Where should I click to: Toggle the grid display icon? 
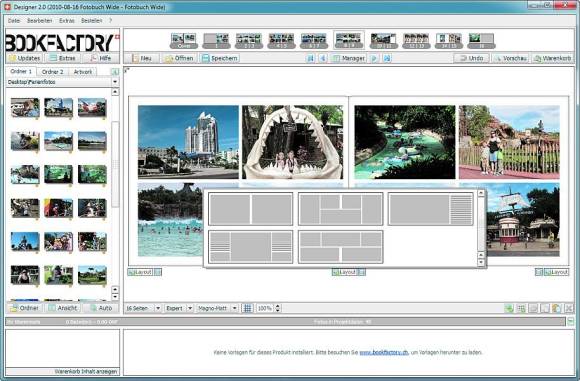tap(247, 308)
